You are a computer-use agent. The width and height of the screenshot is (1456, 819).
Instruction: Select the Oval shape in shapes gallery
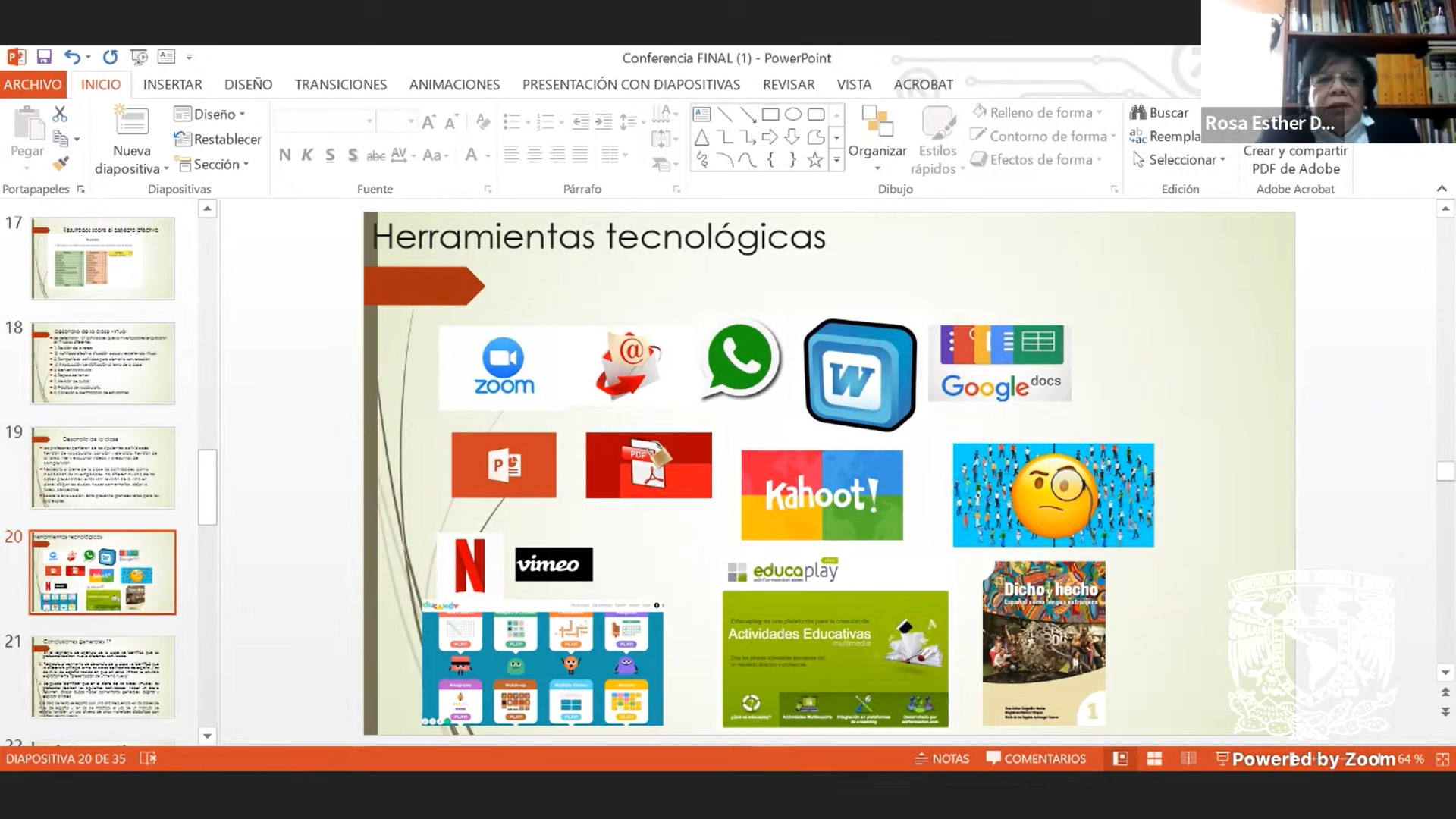pos(793,115)
